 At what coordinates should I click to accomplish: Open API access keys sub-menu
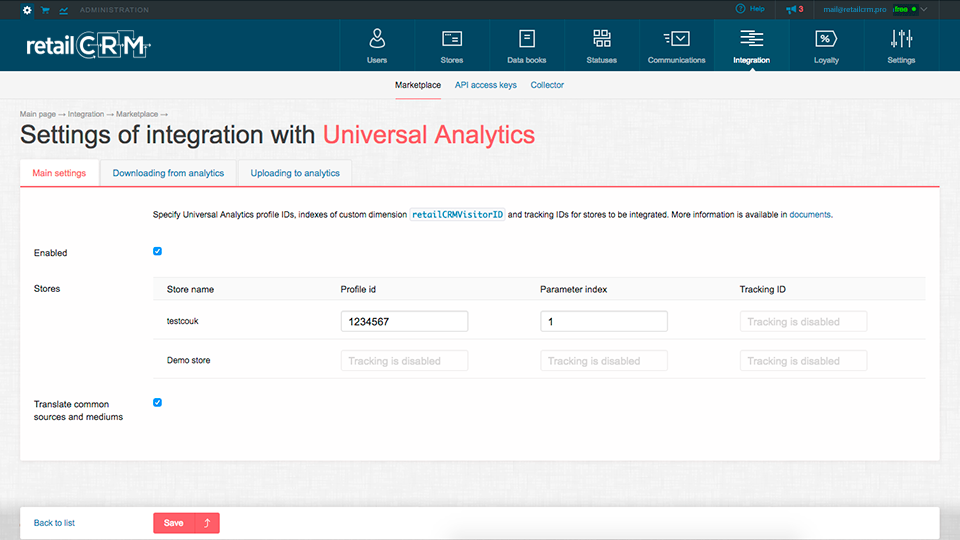pyautogui.click(x=486, y=85)
